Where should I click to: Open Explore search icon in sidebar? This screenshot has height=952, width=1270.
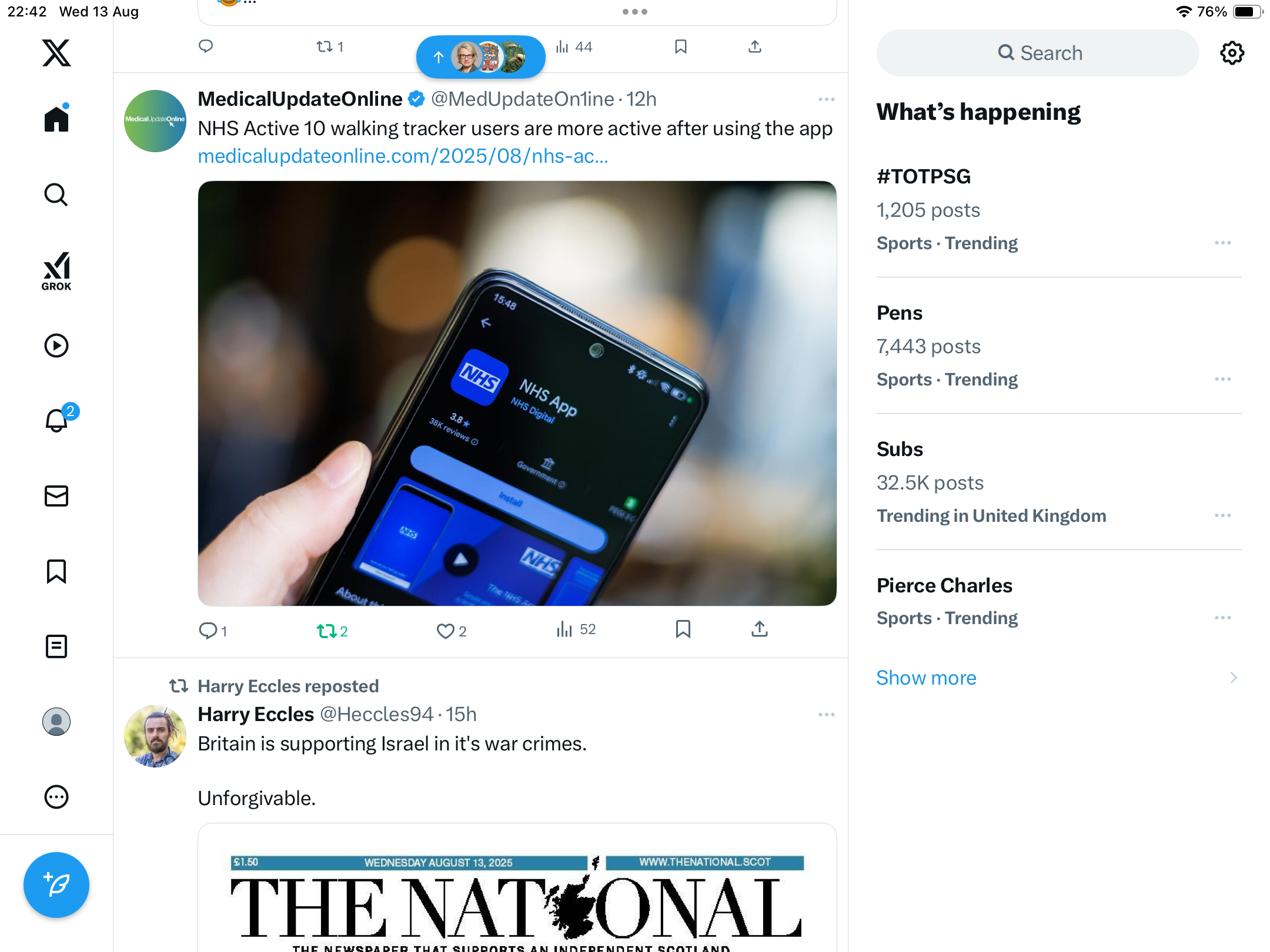[56, 195]
